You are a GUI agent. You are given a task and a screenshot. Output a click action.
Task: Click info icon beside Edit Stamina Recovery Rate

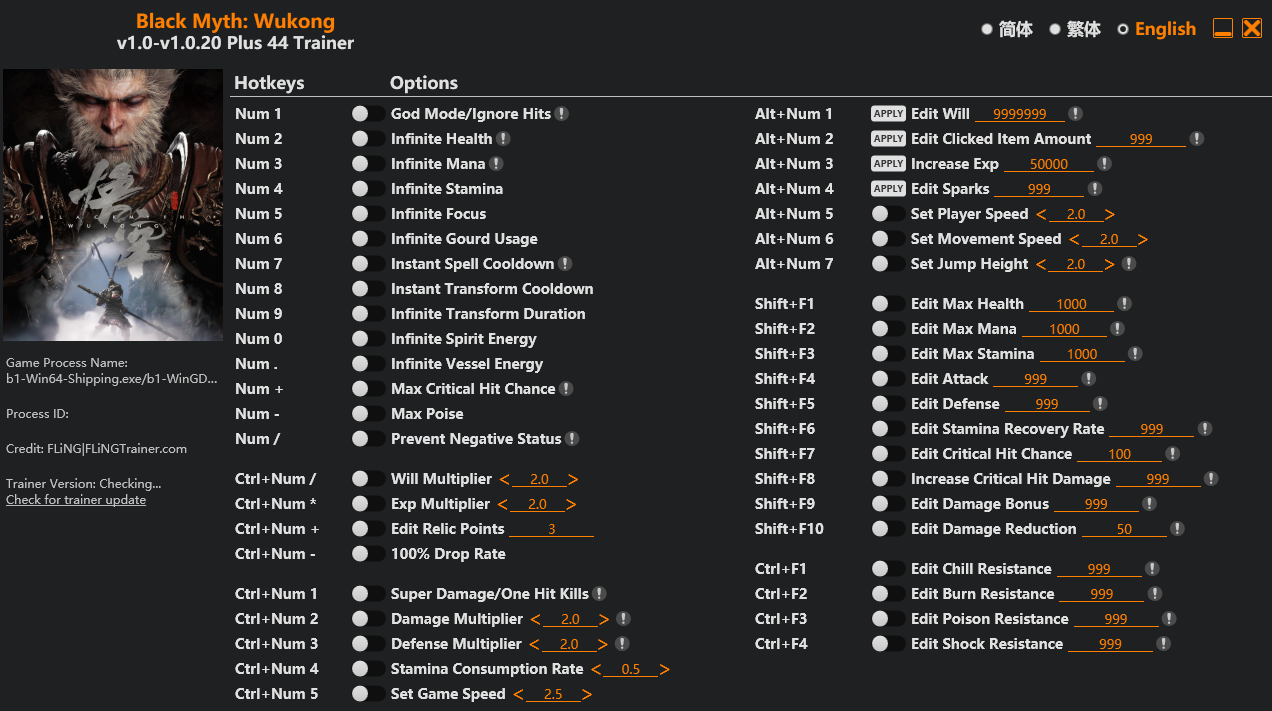[1205, 429]
